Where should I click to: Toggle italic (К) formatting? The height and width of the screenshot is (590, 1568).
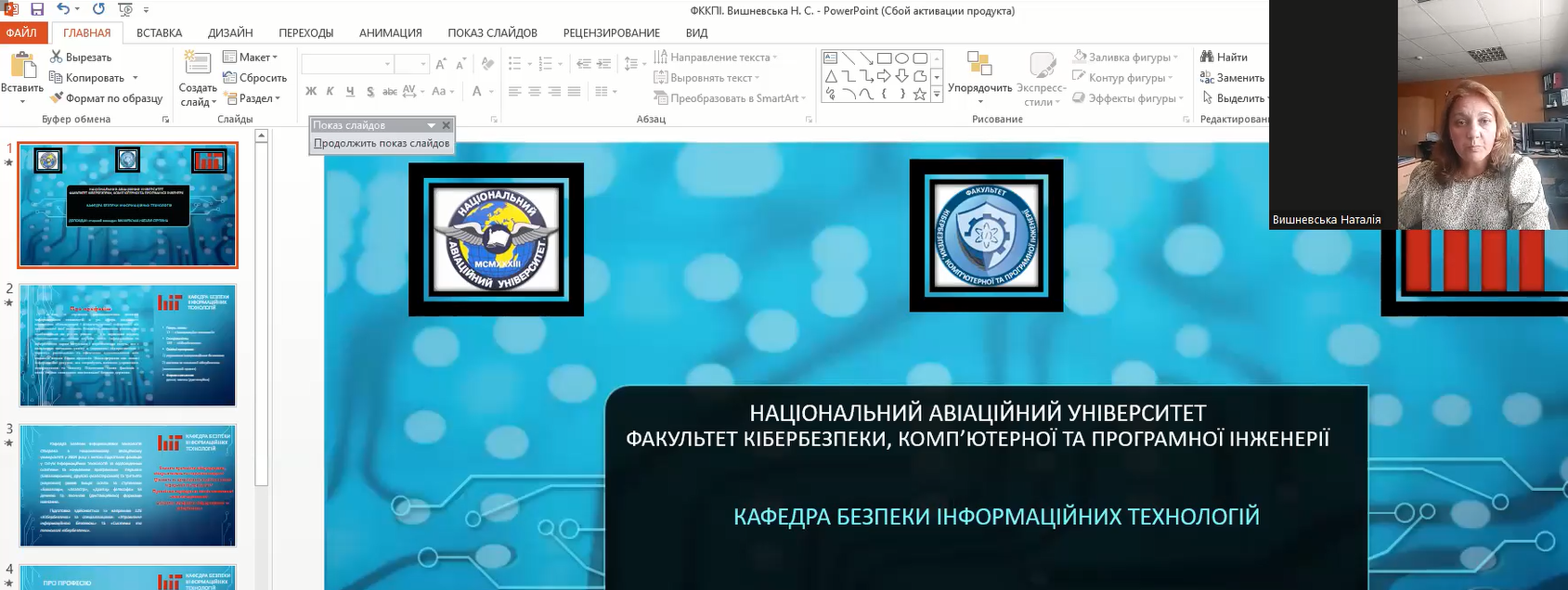[x=330, y=91]
